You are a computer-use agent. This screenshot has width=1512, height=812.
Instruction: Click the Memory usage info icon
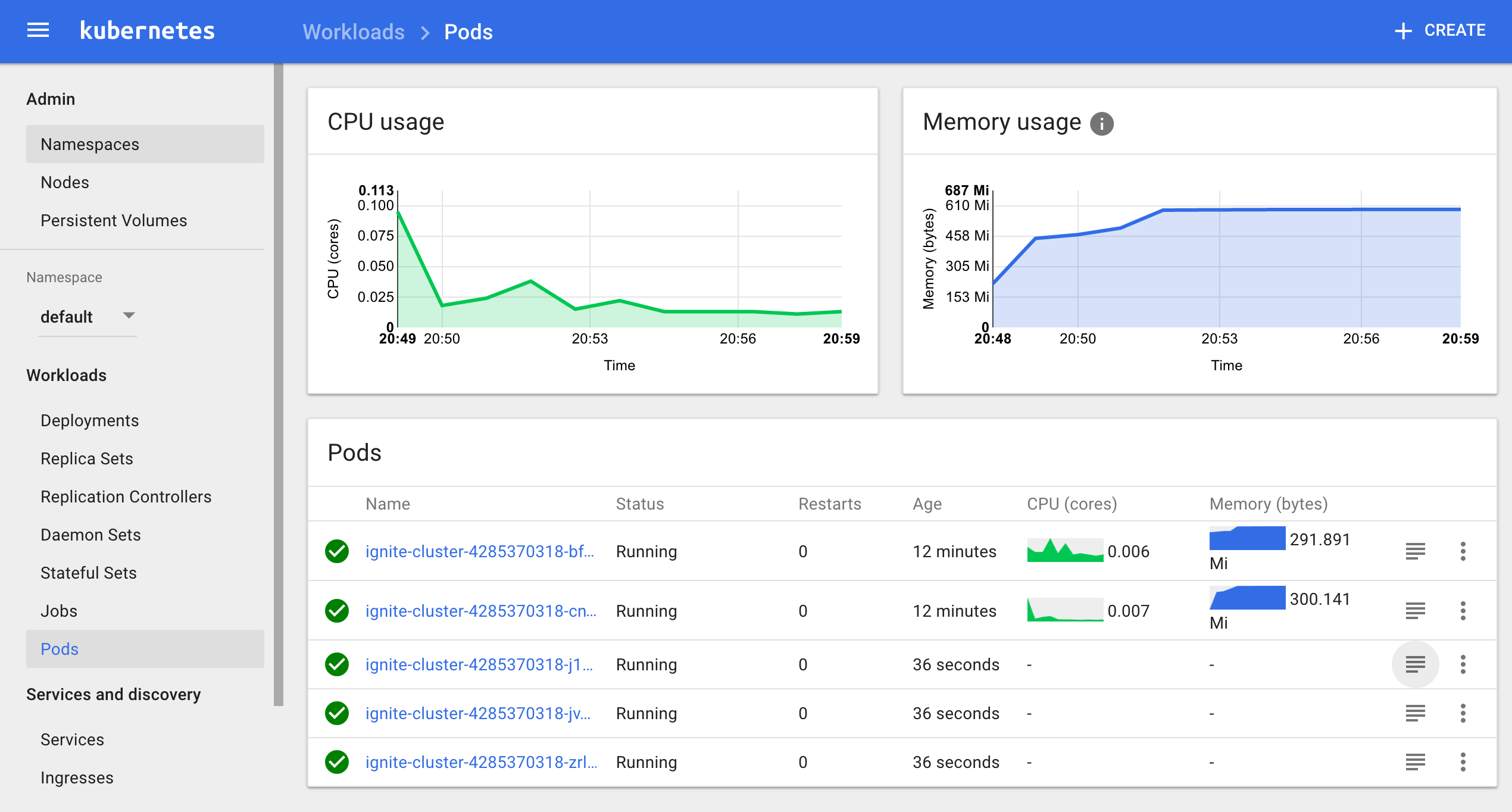(x=1101, y=123)
